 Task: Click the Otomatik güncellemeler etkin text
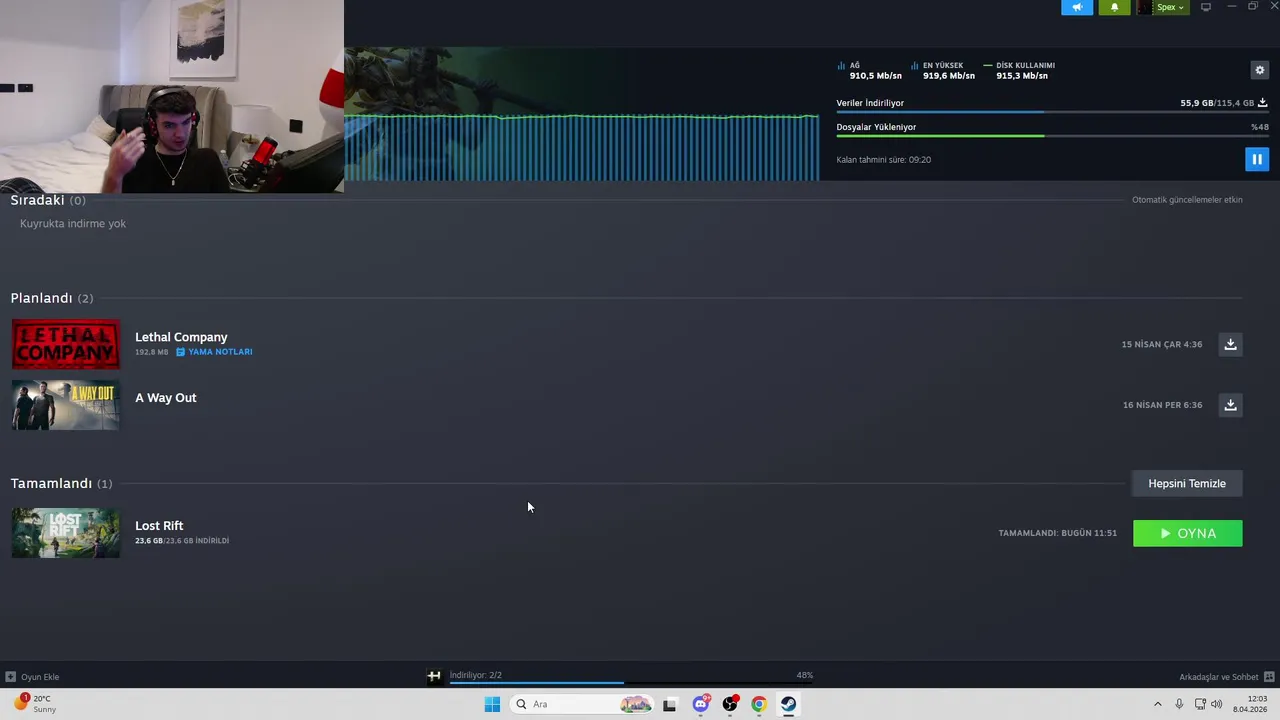pyautogui.click(x=1187, y=200)
